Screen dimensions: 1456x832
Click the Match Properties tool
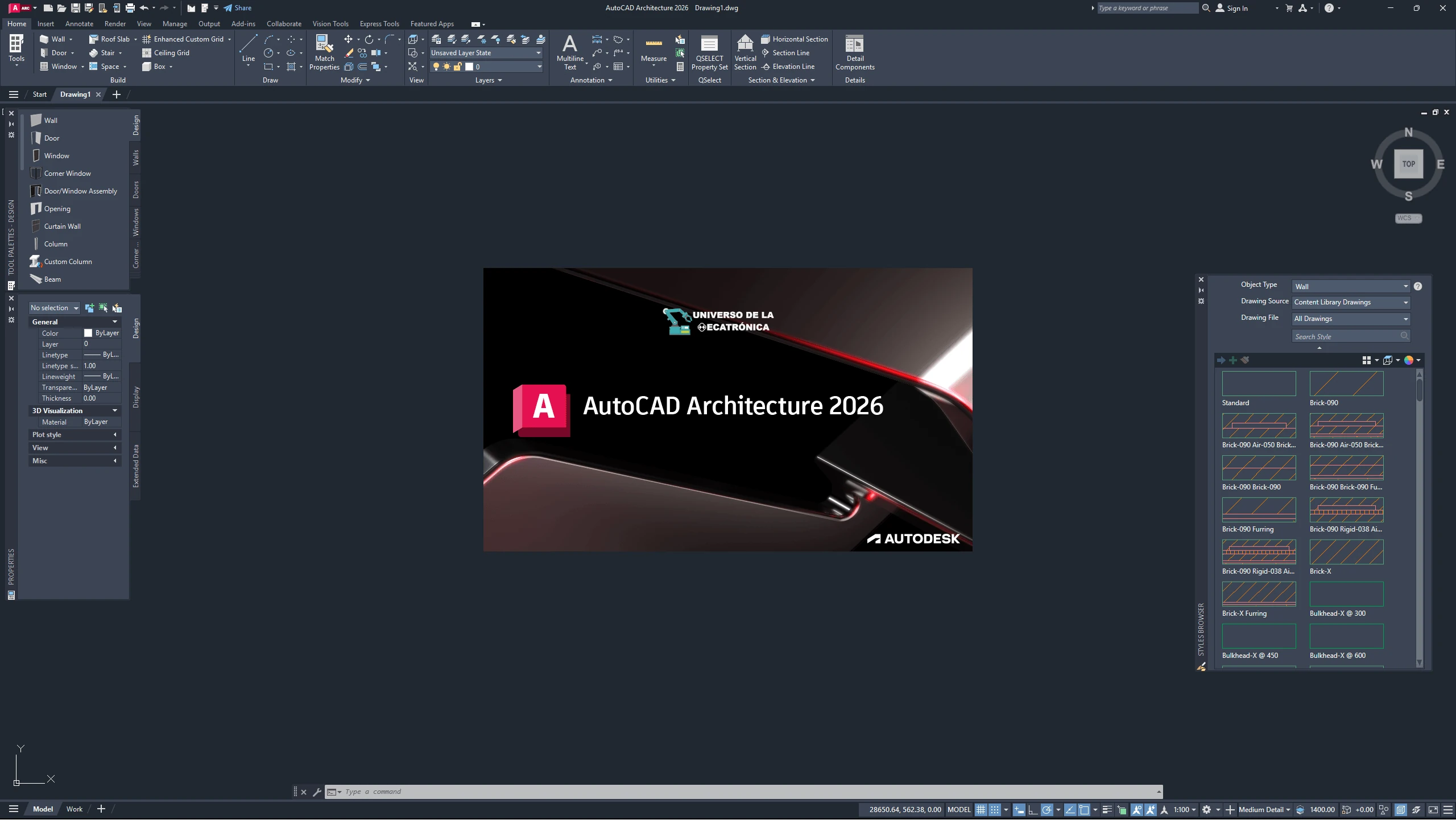click(324, 52)
